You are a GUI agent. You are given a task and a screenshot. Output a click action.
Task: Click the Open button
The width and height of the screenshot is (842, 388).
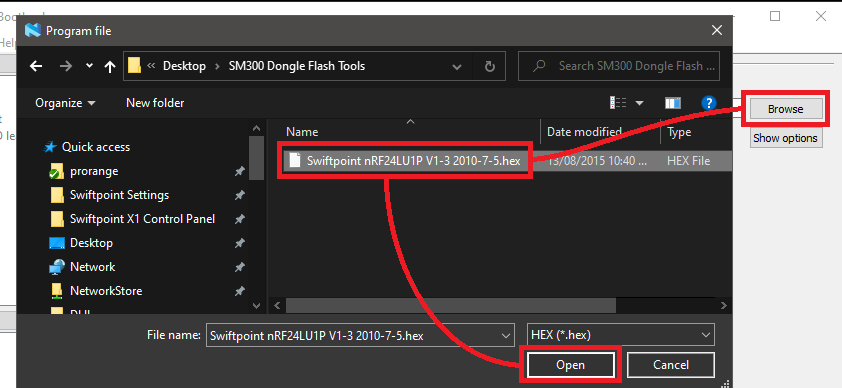[x=570, y=365]
